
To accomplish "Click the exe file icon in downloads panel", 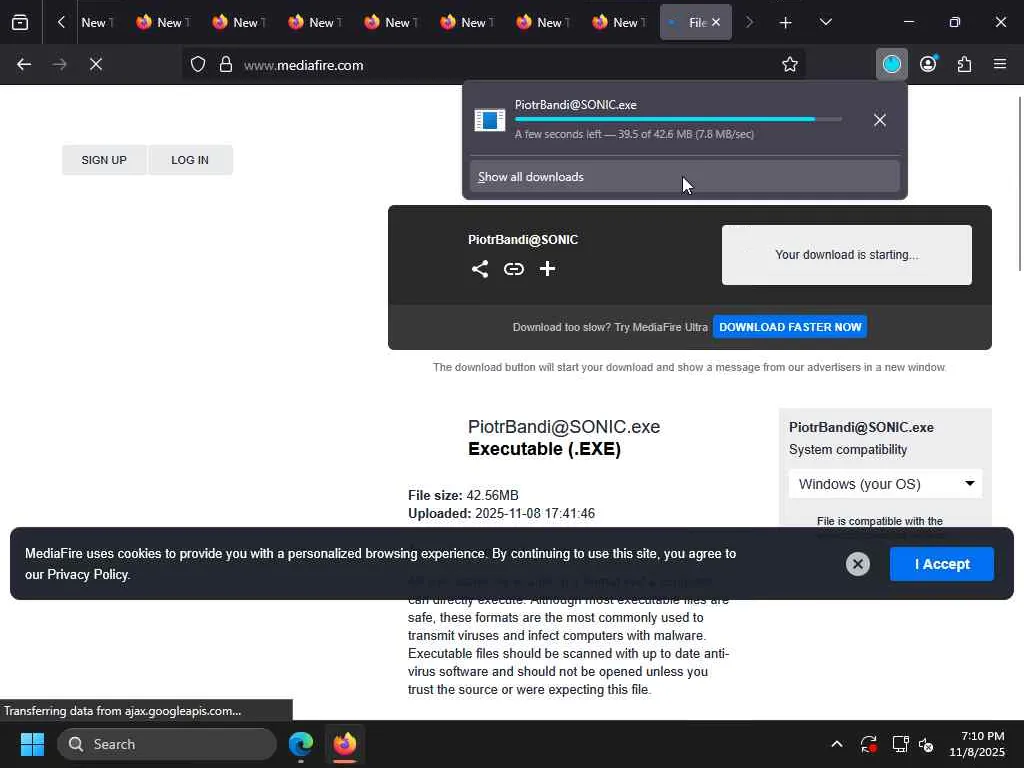I will 490,120.
